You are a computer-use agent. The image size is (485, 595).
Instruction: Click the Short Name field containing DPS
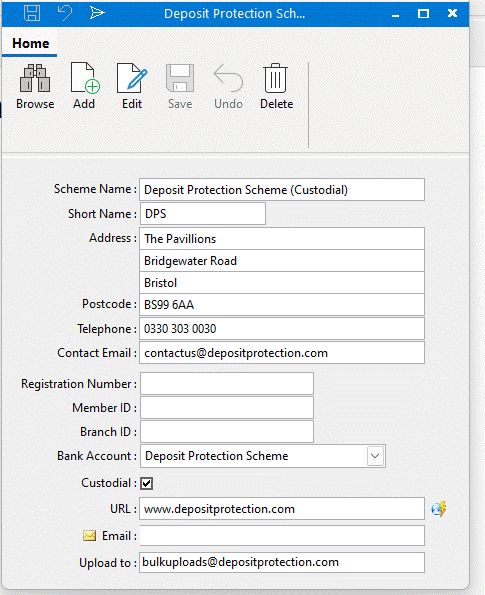click(203, 214)
